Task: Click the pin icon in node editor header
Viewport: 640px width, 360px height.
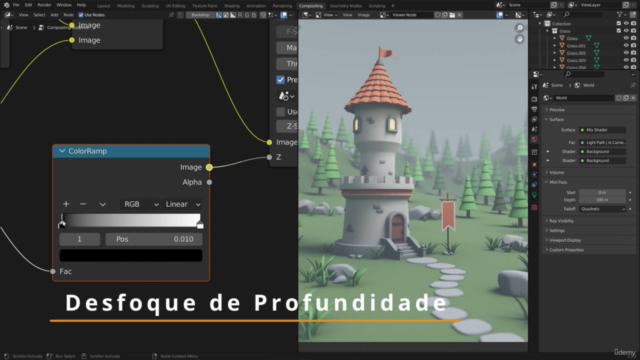Action: click(x=171, y=15)
